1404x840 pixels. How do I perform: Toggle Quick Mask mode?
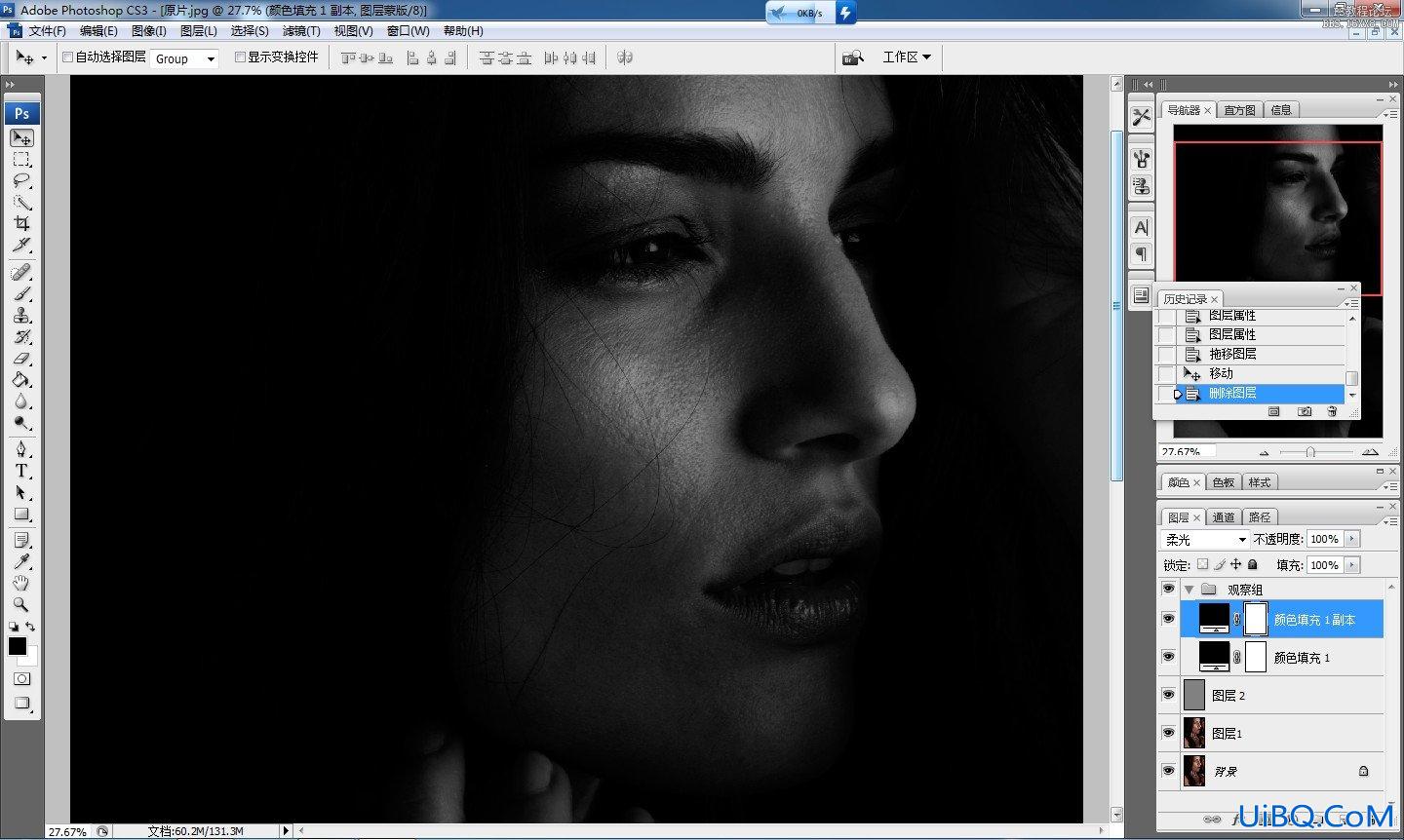tap(21, 678)
